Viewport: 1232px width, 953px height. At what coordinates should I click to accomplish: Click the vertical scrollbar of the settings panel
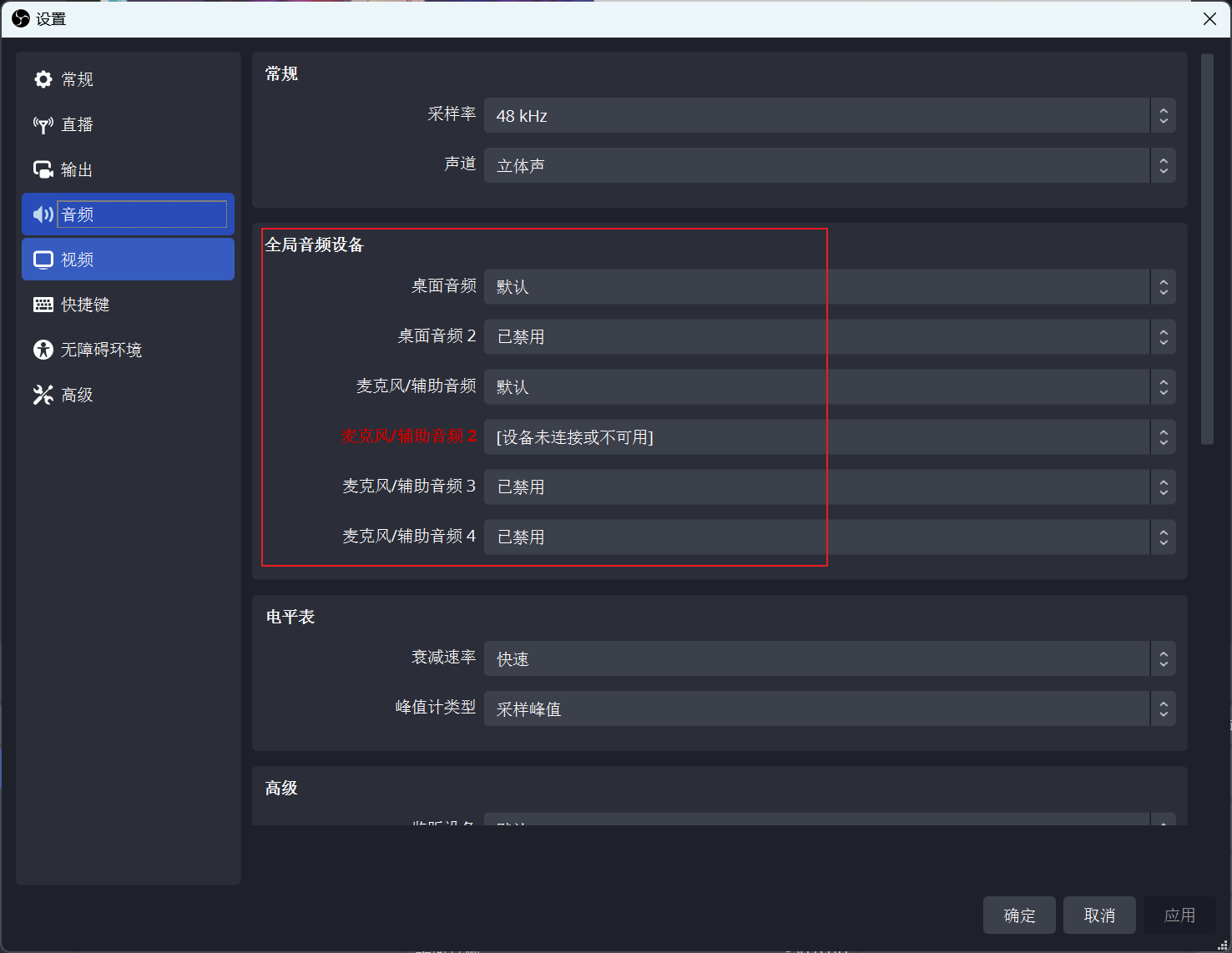pos(1207,250)
